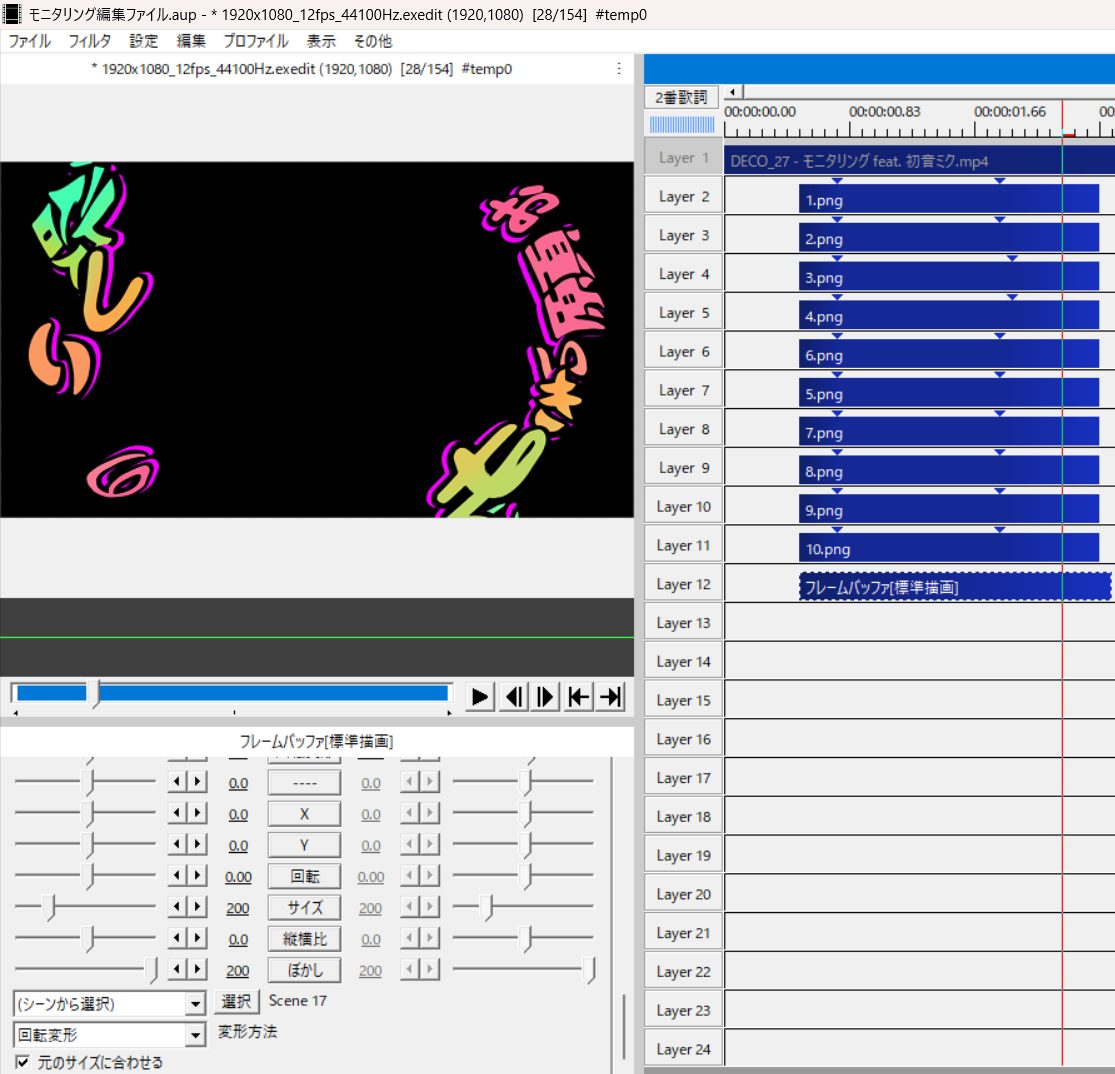Click the playback seek bar
Screen dimensions: 1115x1074
point(233,693)
